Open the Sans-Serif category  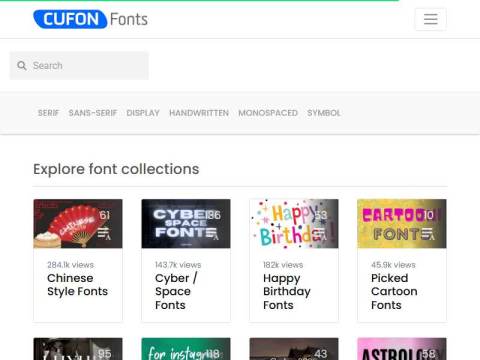click(93, 113)
